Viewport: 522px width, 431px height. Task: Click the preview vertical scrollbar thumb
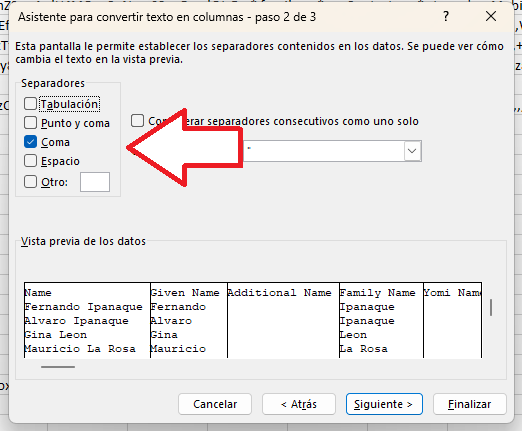(x=491, y=307)
